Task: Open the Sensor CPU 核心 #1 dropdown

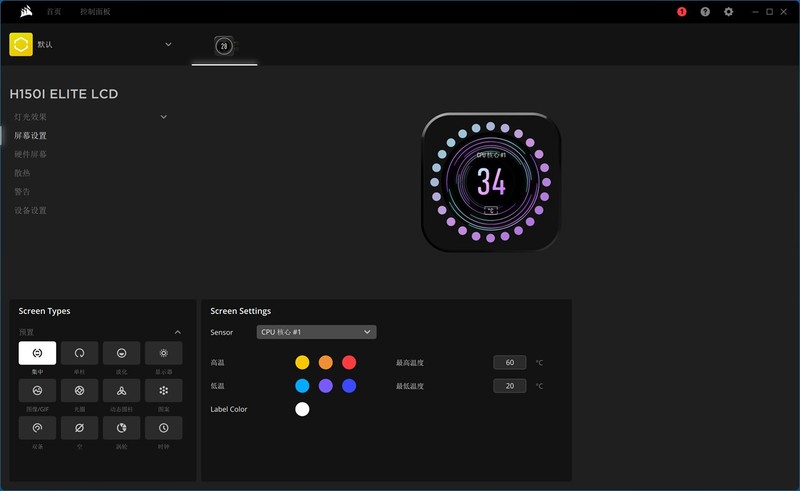Action: tap(316, 332)
